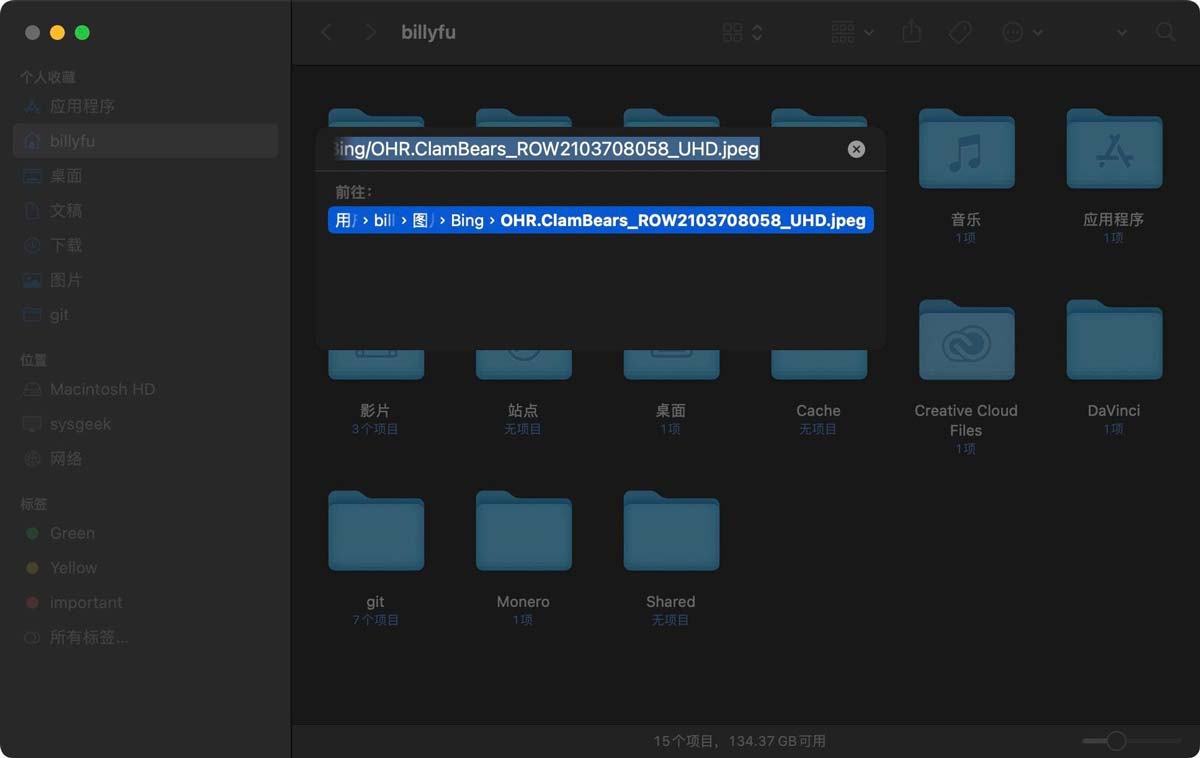Select the 音乐 folder icon
This screenshot has width=1200, height=758.
pyautogui.click(x=966, y=150)
